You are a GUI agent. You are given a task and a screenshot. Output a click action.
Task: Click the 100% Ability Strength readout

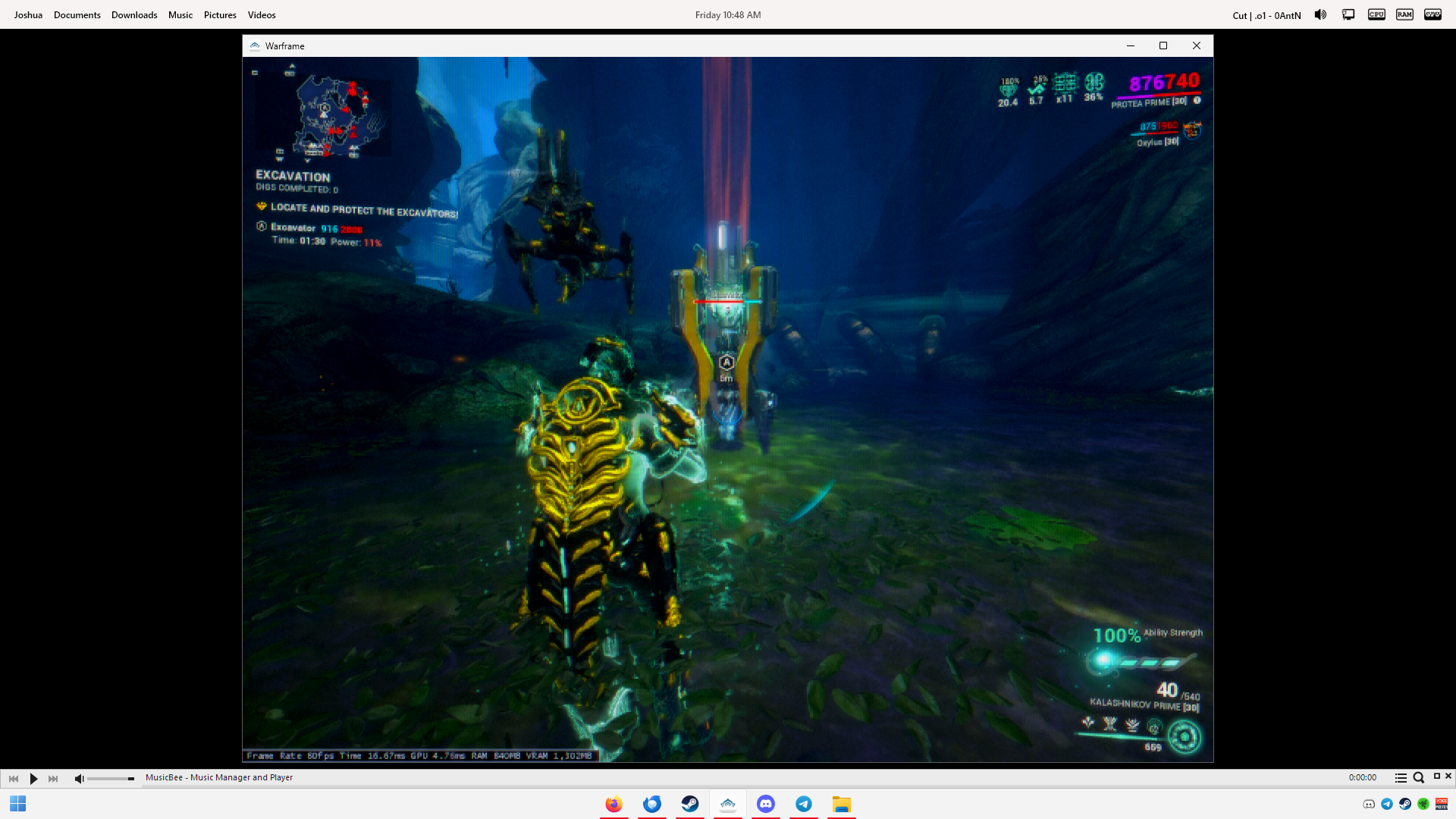tap(1147, 635)
